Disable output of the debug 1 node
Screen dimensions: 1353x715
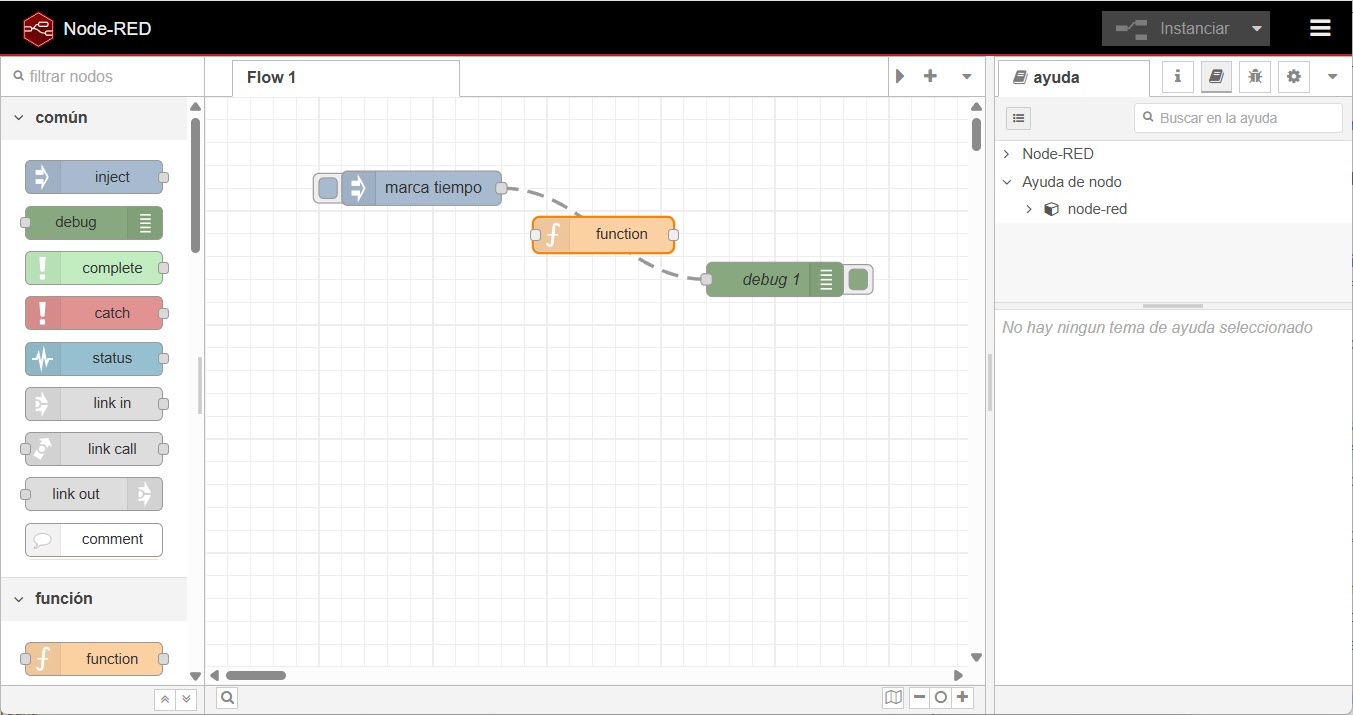click(858, 279)
